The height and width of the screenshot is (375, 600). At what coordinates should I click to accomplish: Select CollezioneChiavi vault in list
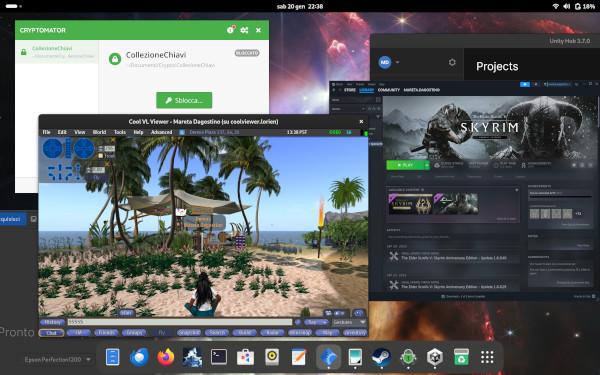[x=57, y=52]
